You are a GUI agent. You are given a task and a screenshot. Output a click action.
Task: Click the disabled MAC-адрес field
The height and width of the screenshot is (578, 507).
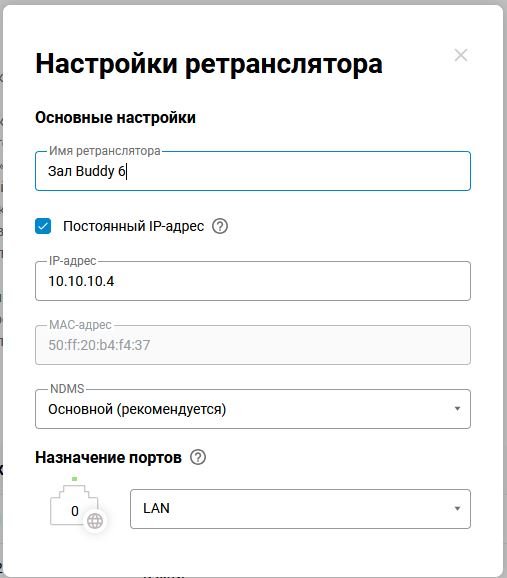click(x=253, y=345)
